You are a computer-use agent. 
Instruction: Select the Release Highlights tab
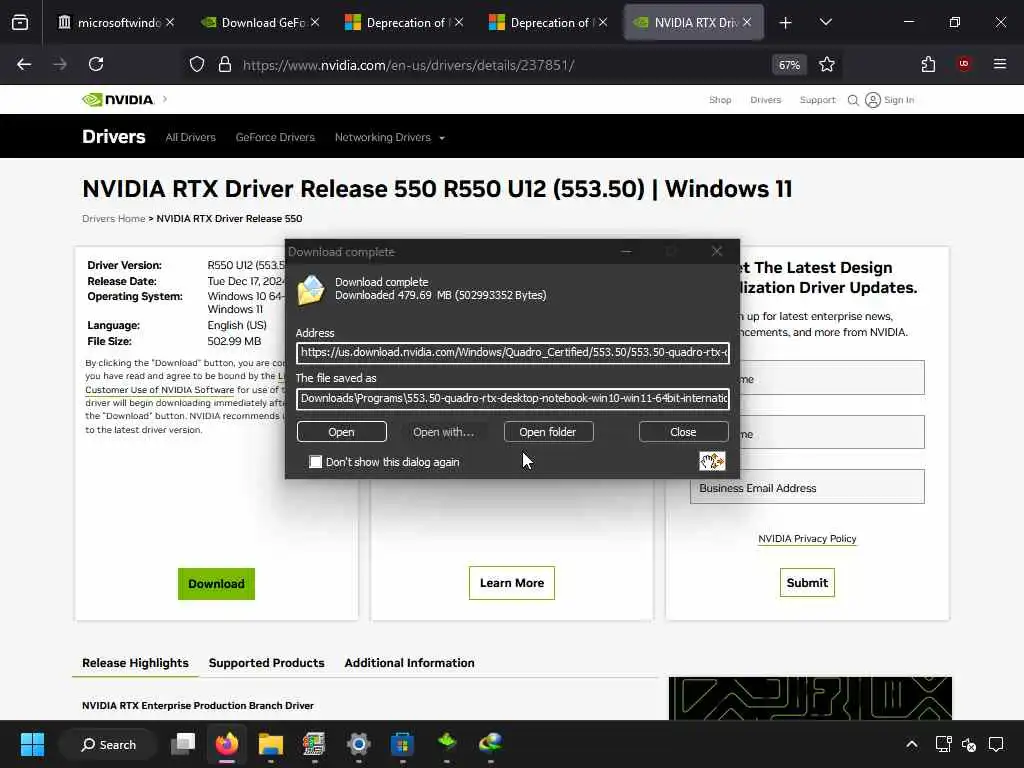click(x=135, y=663)
